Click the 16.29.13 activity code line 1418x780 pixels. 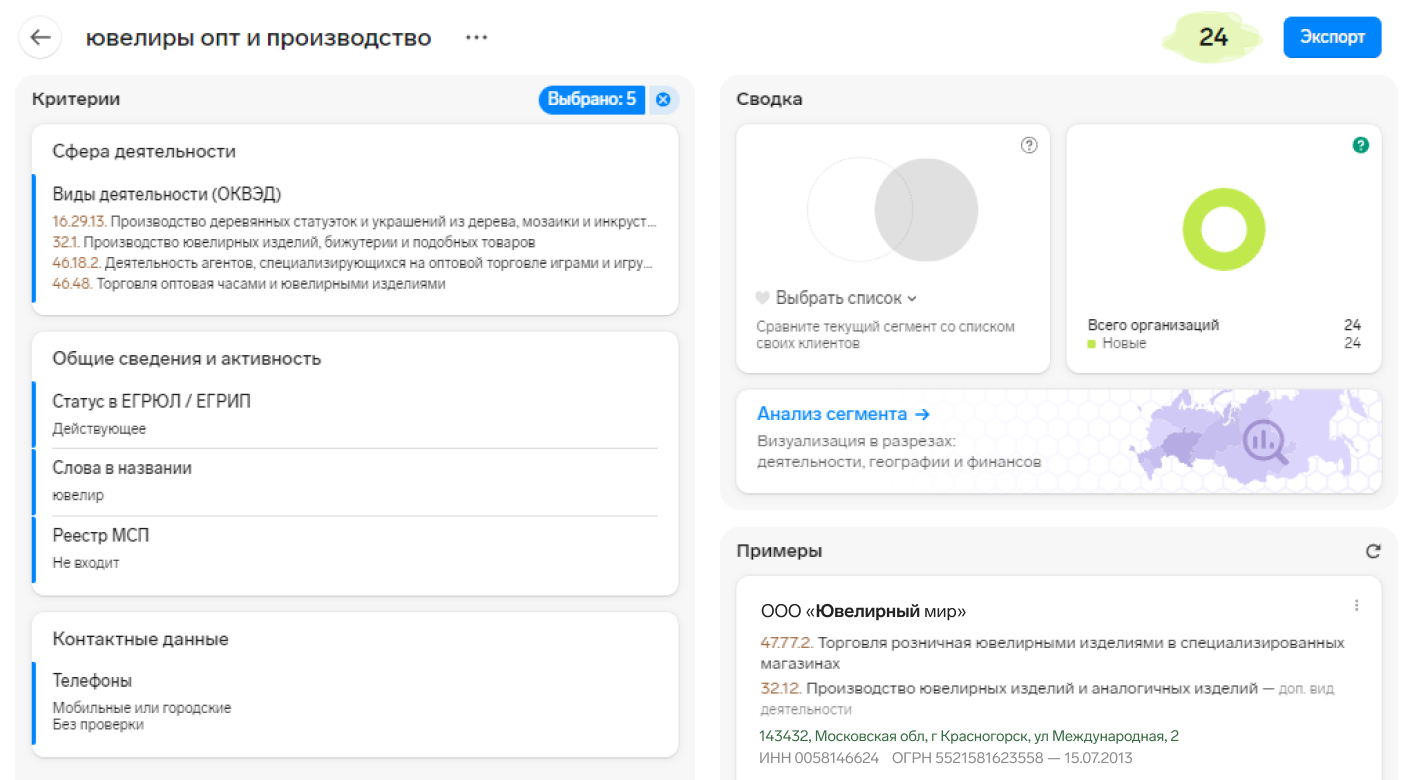(x=355, y=221)
